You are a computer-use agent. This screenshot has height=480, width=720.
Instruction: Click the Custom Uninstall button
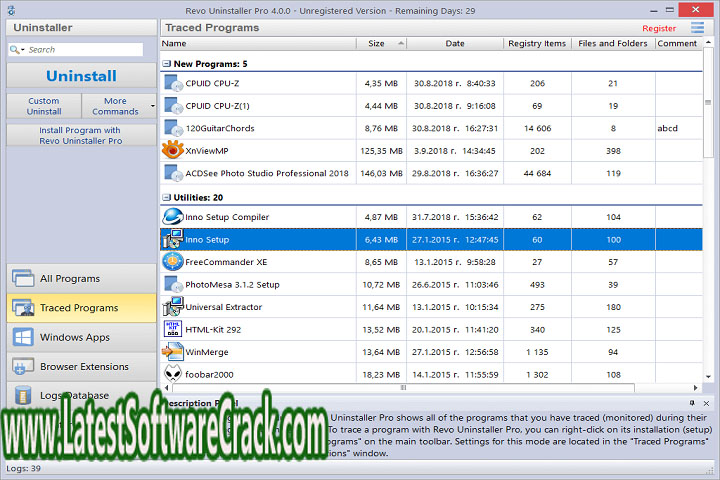[x=44, y=106]
